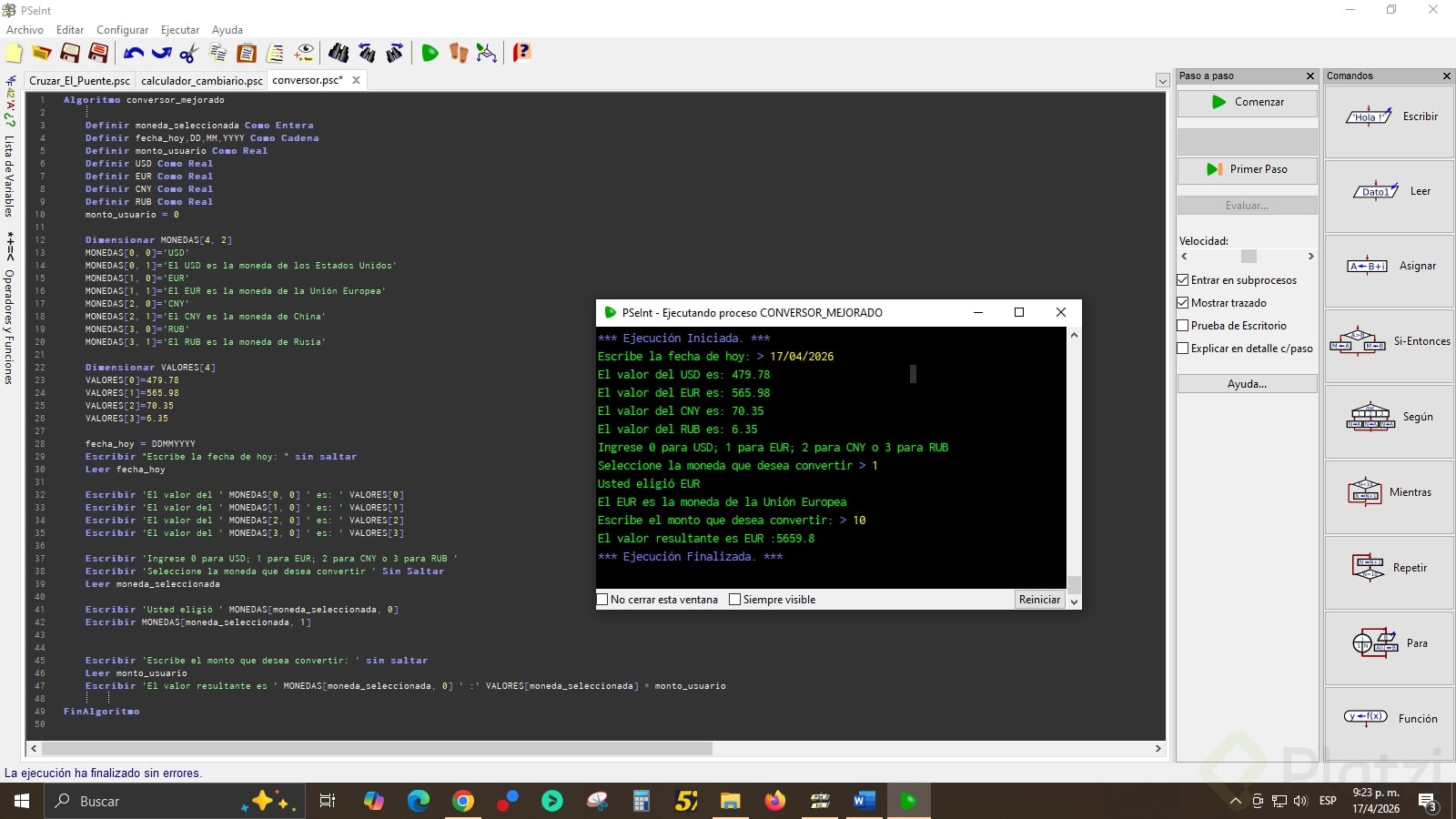
Task: Uncheck Entrar en subprocesos
Action: [x=1183, y=280]
